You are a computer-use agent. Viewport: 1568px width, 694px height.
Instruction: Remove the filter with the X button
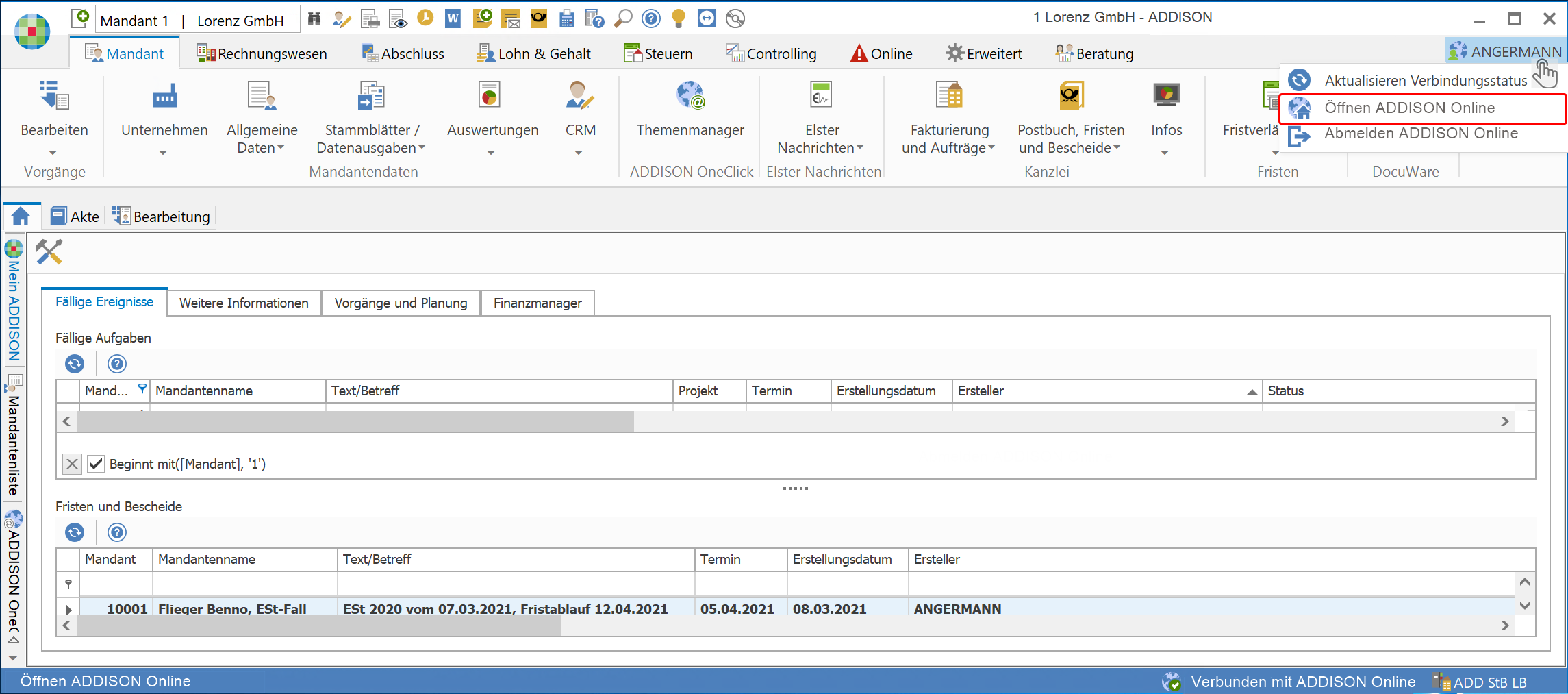click(72, 464)
